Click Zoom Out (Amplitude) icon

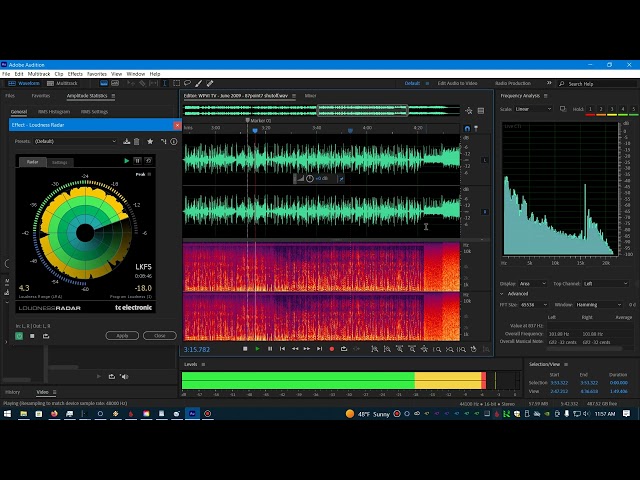pos(387,349)
